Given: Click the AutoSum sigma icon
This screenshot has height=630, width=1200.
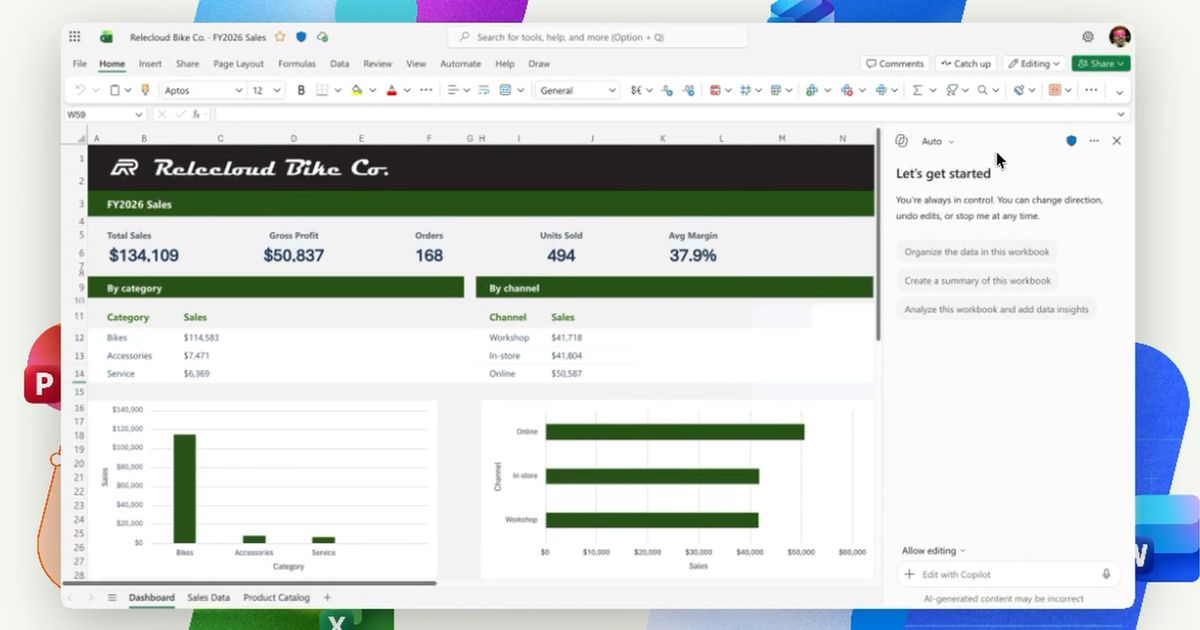Looking at the screenshot, I should [917, 90].
